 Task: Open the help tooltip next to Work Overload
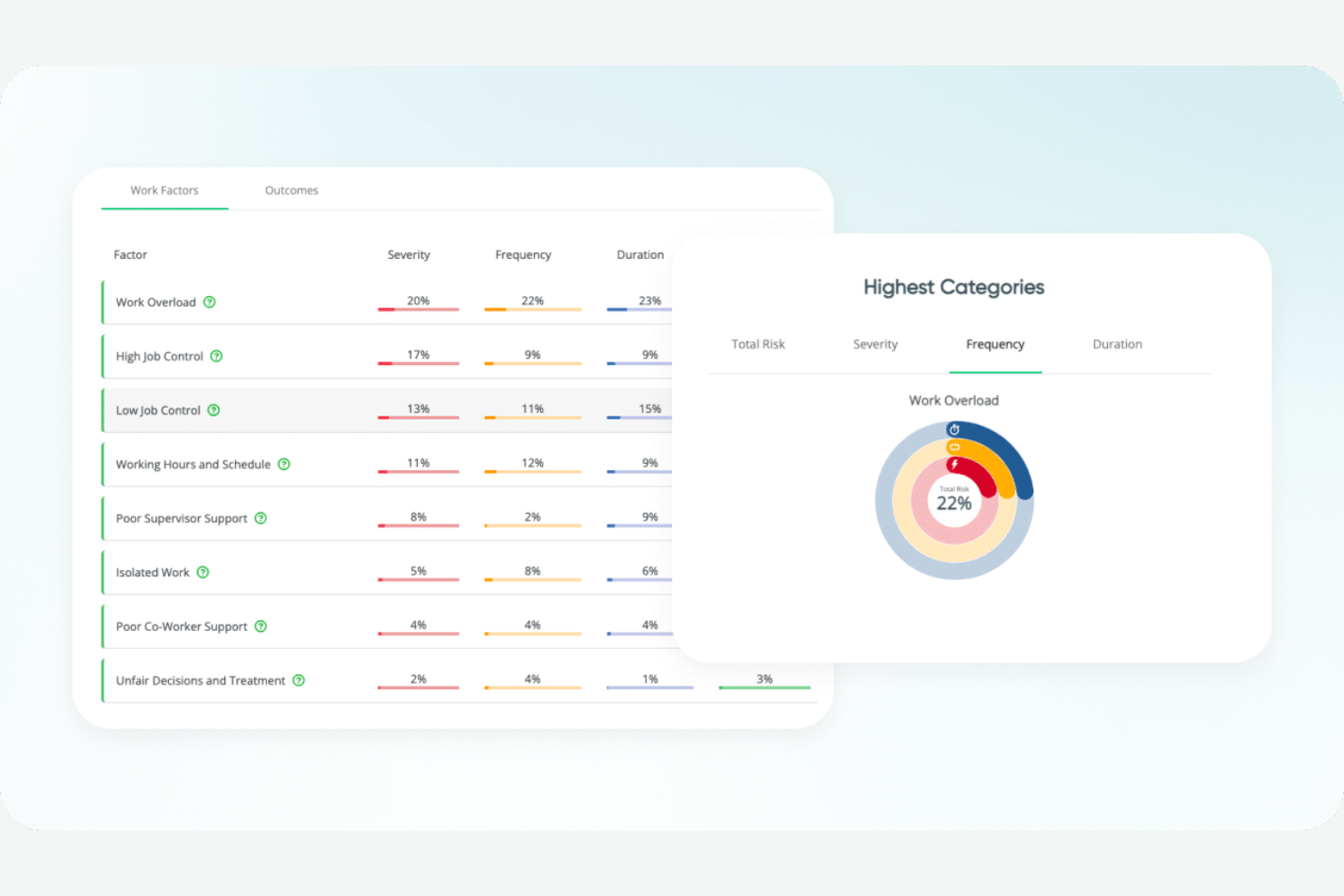[210, 302]
